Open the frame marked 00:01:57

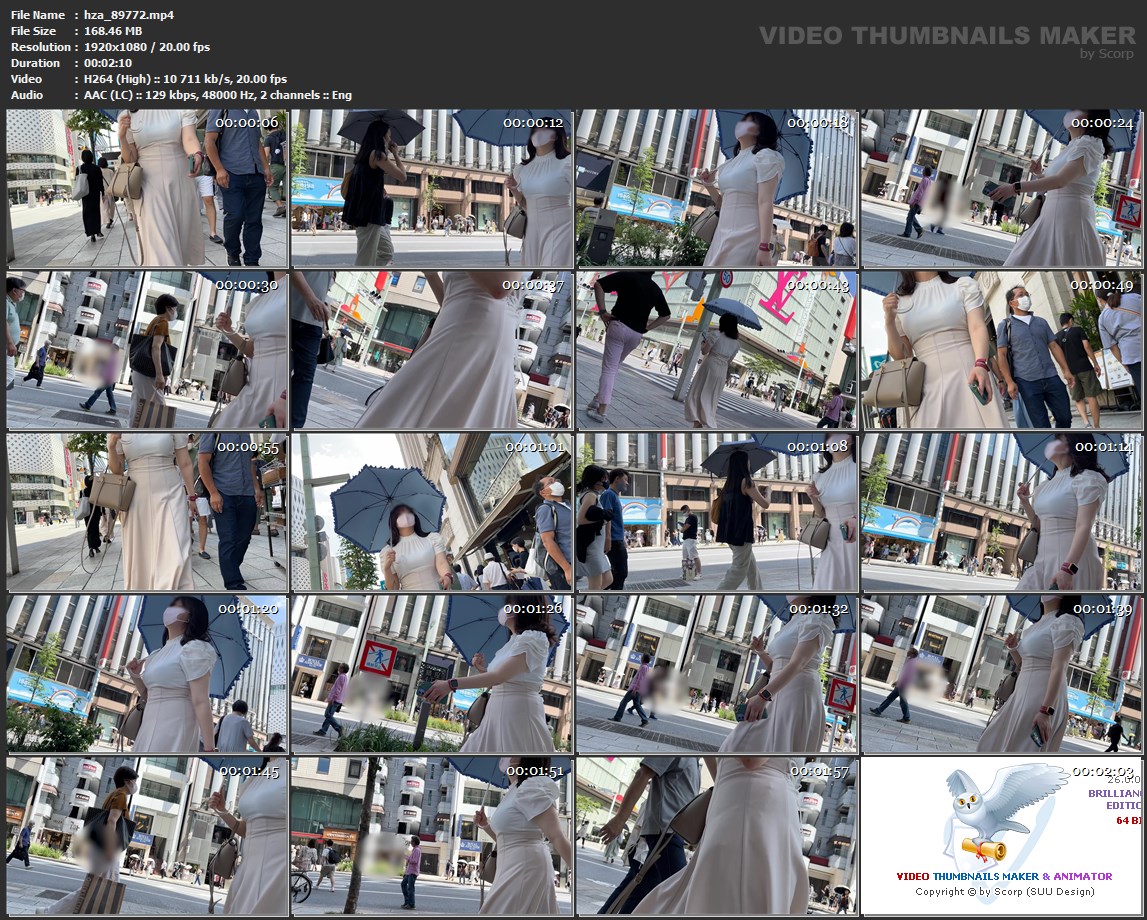pos(716,836)
